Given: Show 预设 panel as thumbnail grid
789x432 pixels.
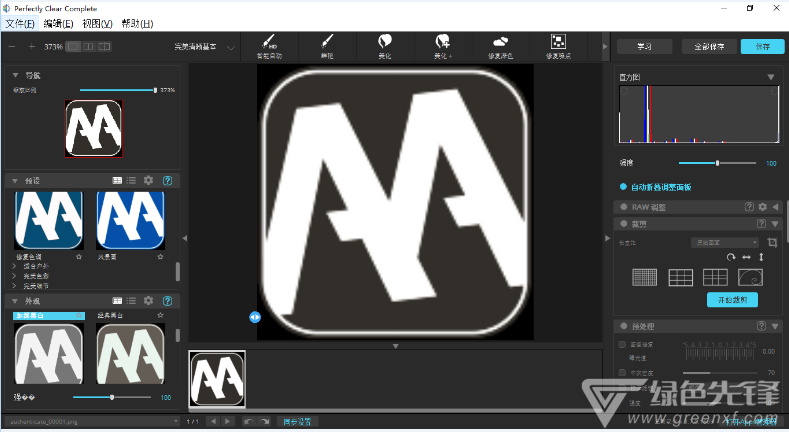Looking at the screenshot, I should point(117,180).
